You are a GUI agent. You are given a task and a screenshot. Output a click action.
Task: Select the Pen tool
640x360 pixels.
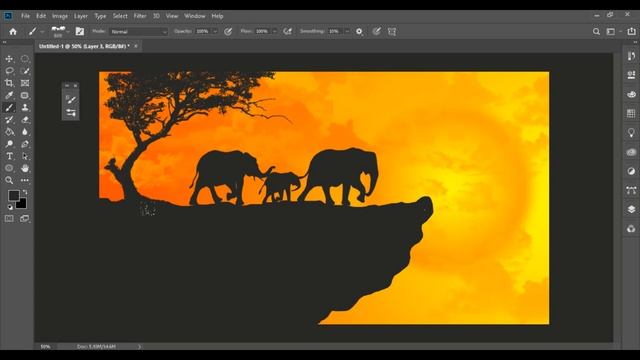[x=25, y=144]
